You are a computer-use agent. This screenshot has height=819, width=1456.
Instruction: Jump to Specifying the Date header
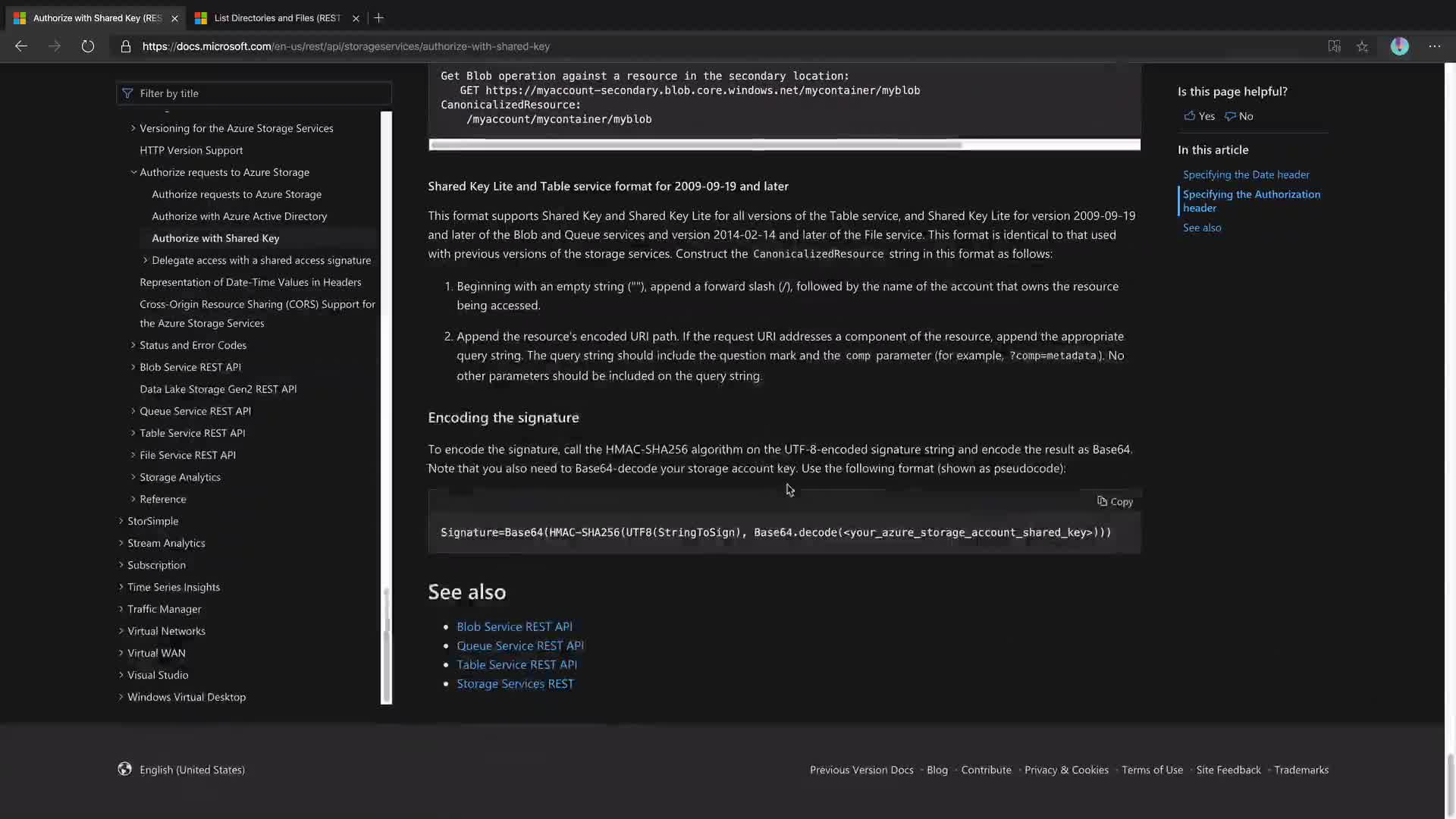[x=1246, y=174]
